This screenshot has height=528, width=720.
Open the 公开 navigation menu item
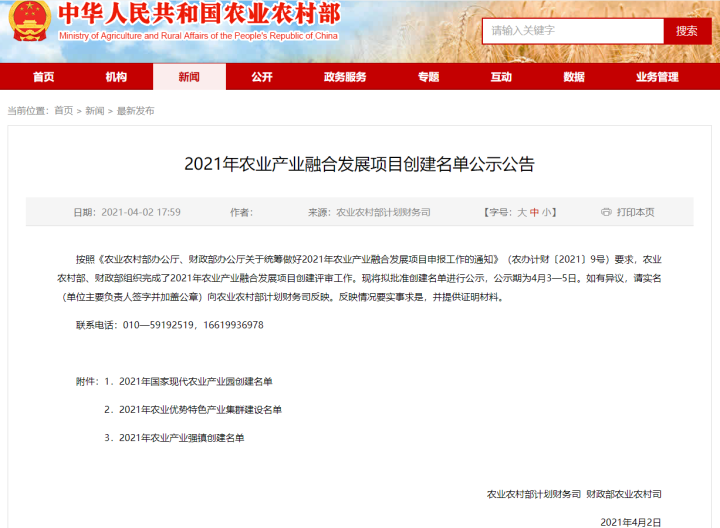[x=262, y=77]
